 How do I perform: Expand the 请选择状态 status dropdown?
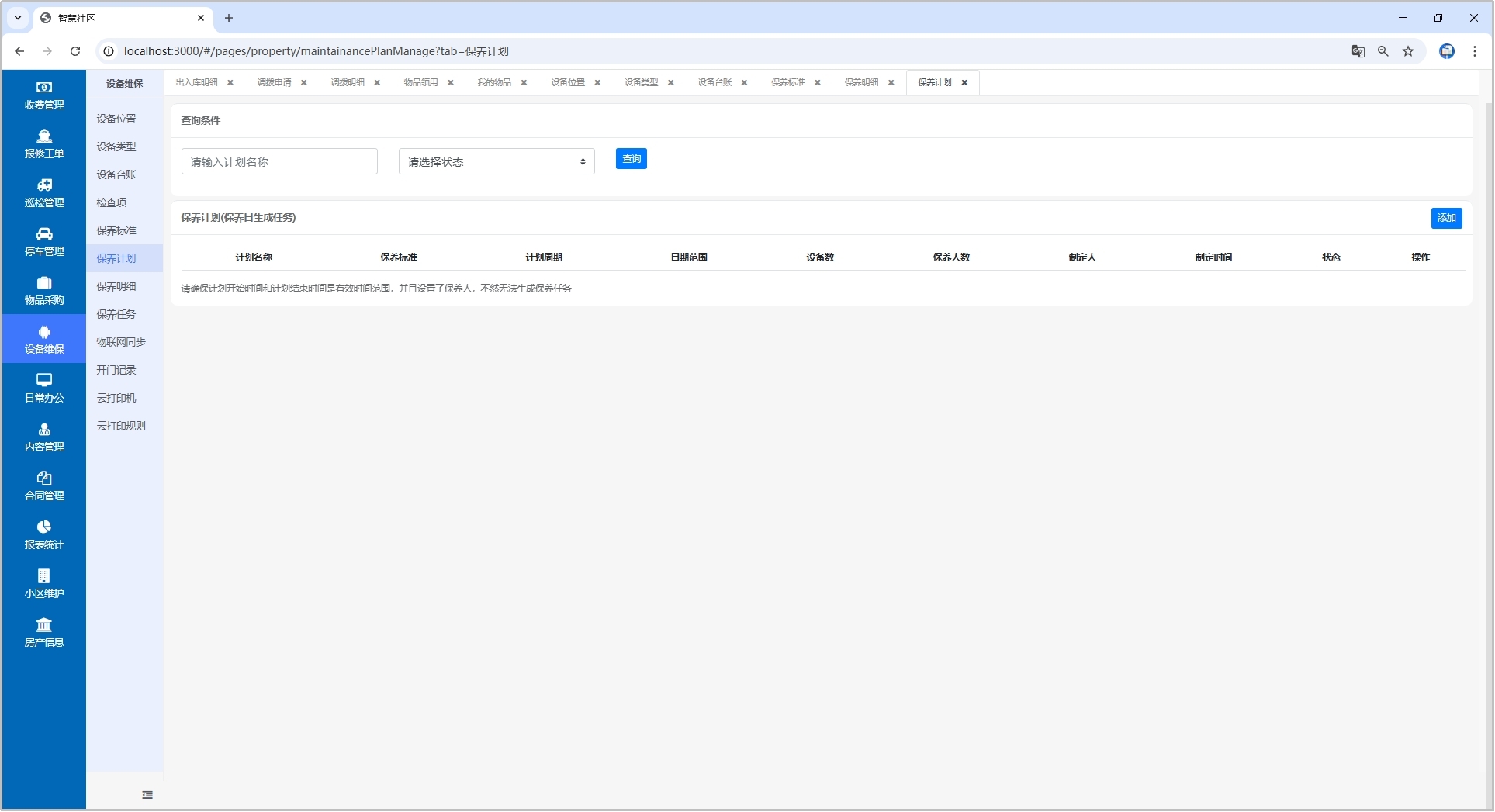(x=497, y=162)
